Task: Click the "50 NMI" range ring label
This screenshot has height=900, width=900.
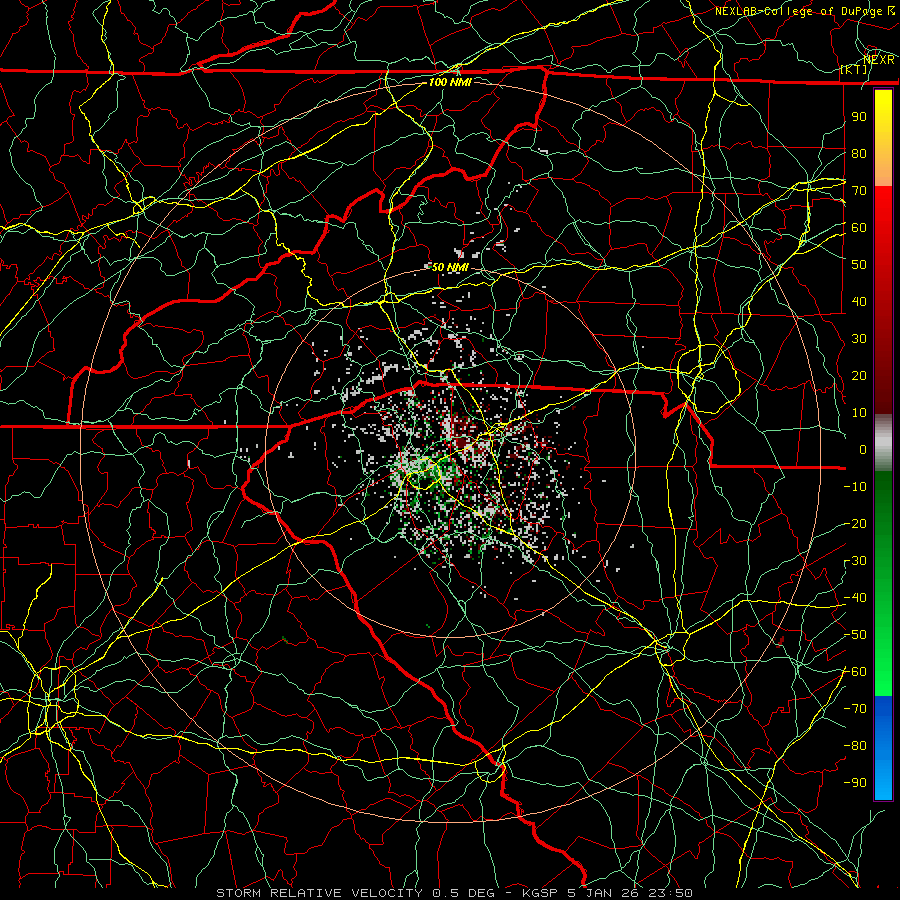Action: point(450,267)
